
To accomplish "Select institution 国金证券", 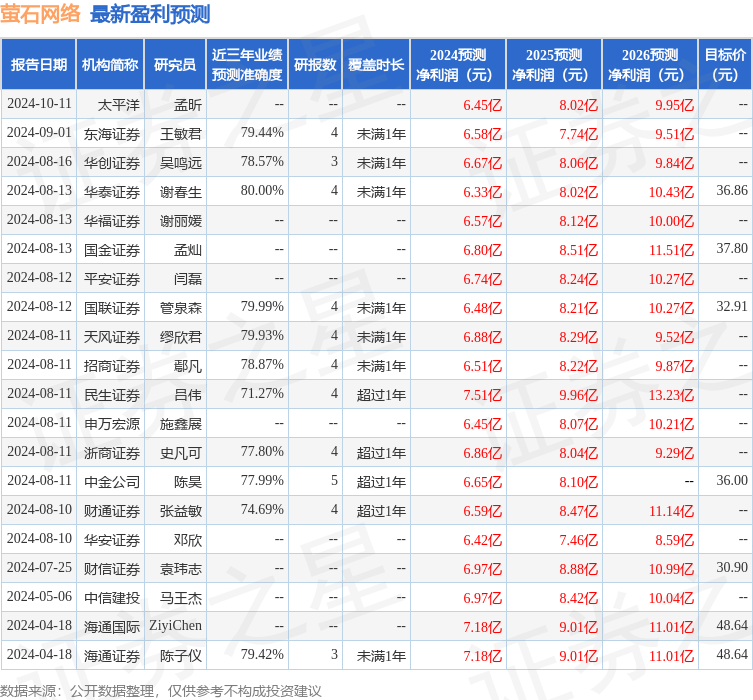I will [x=111, y=250].
